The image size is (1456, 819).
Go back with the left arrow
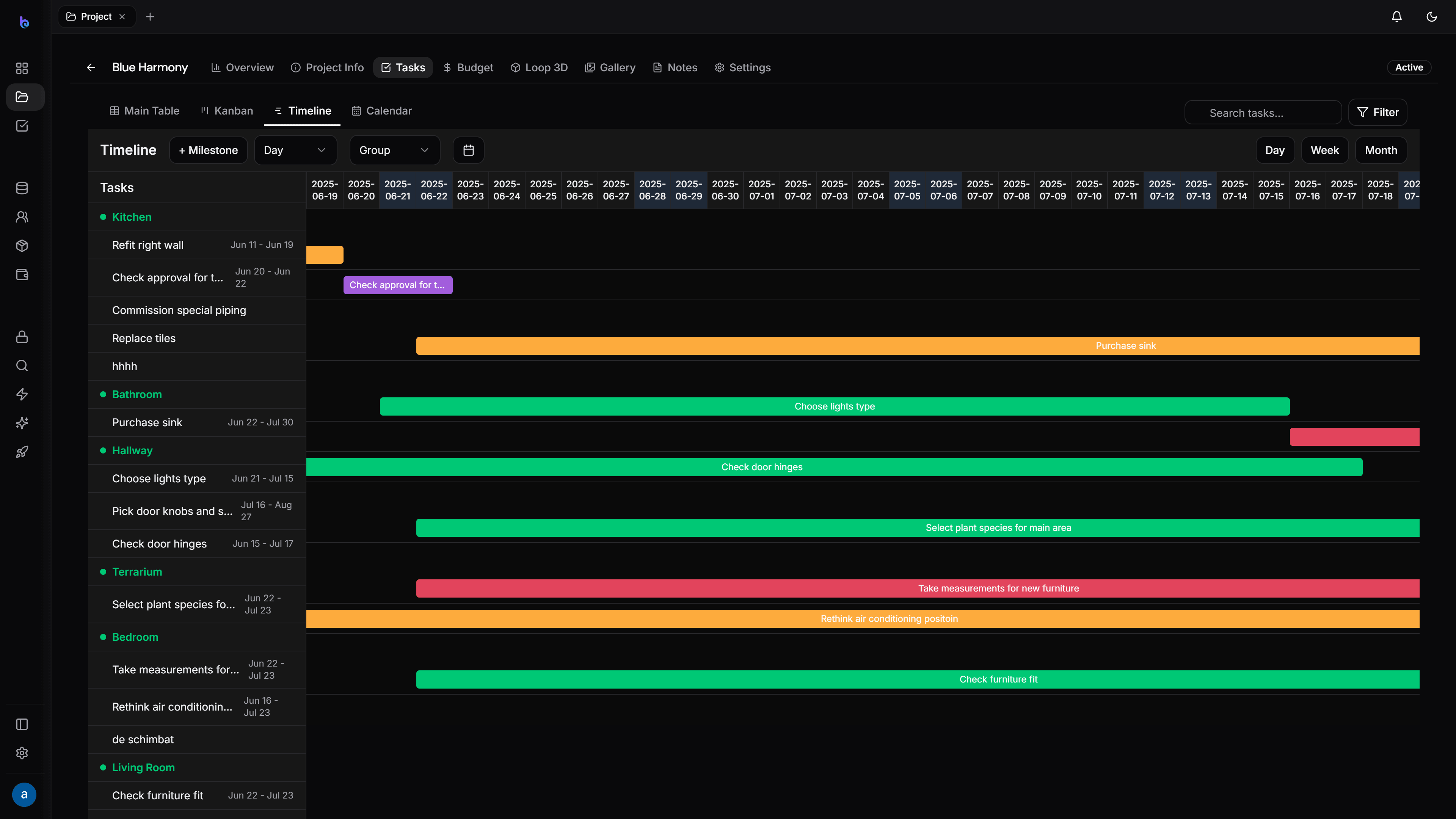[x=91, y=68]
